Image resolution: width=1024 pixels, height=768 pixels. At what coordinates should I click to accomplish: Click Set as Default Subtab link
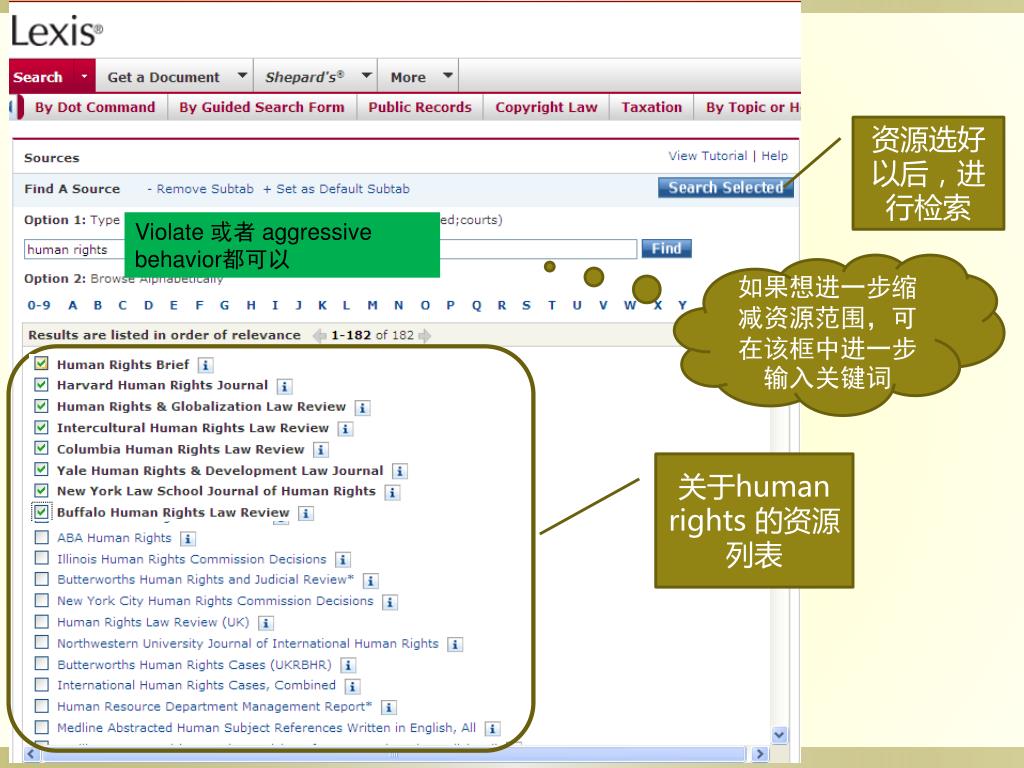tap(336, 189)
